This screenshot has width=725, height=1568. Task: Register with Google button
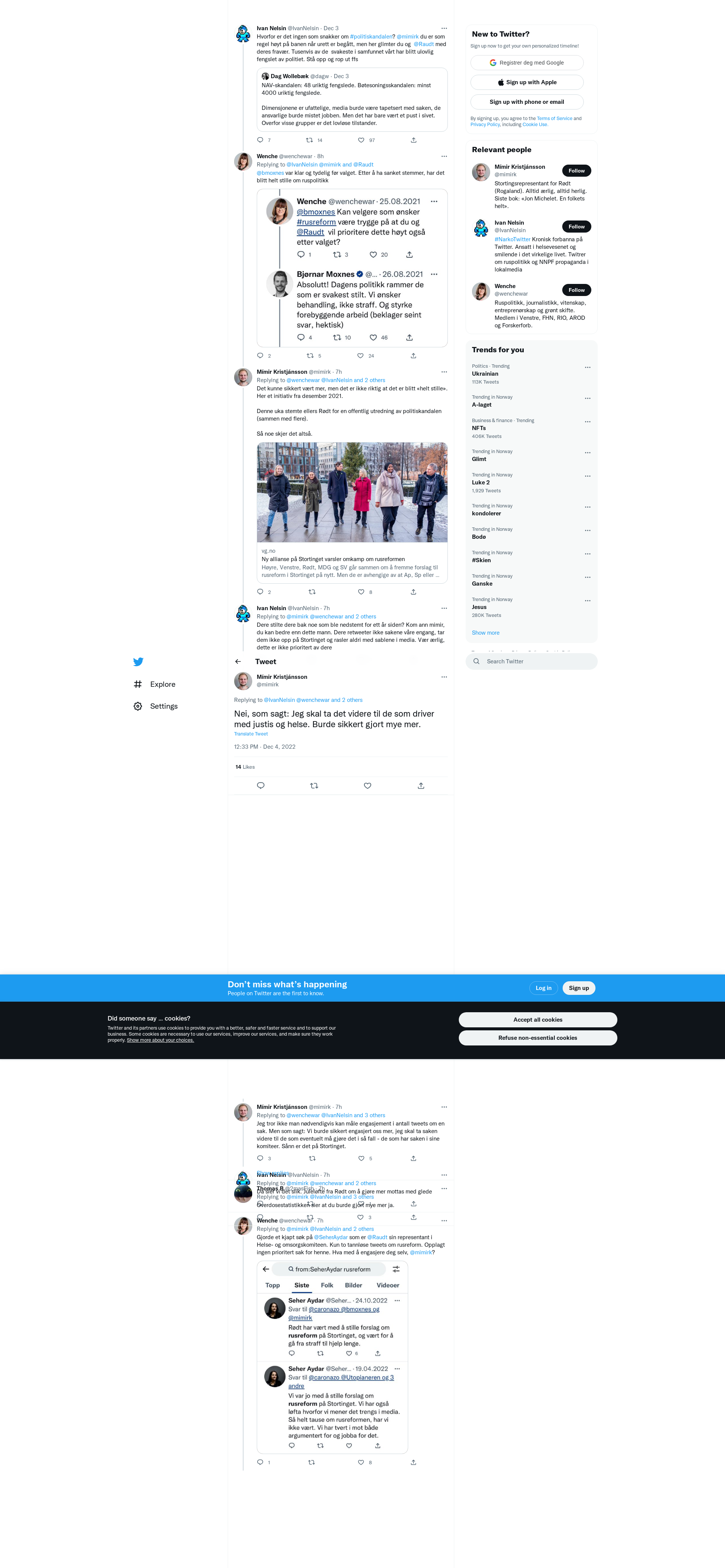[x=526, y=63]
